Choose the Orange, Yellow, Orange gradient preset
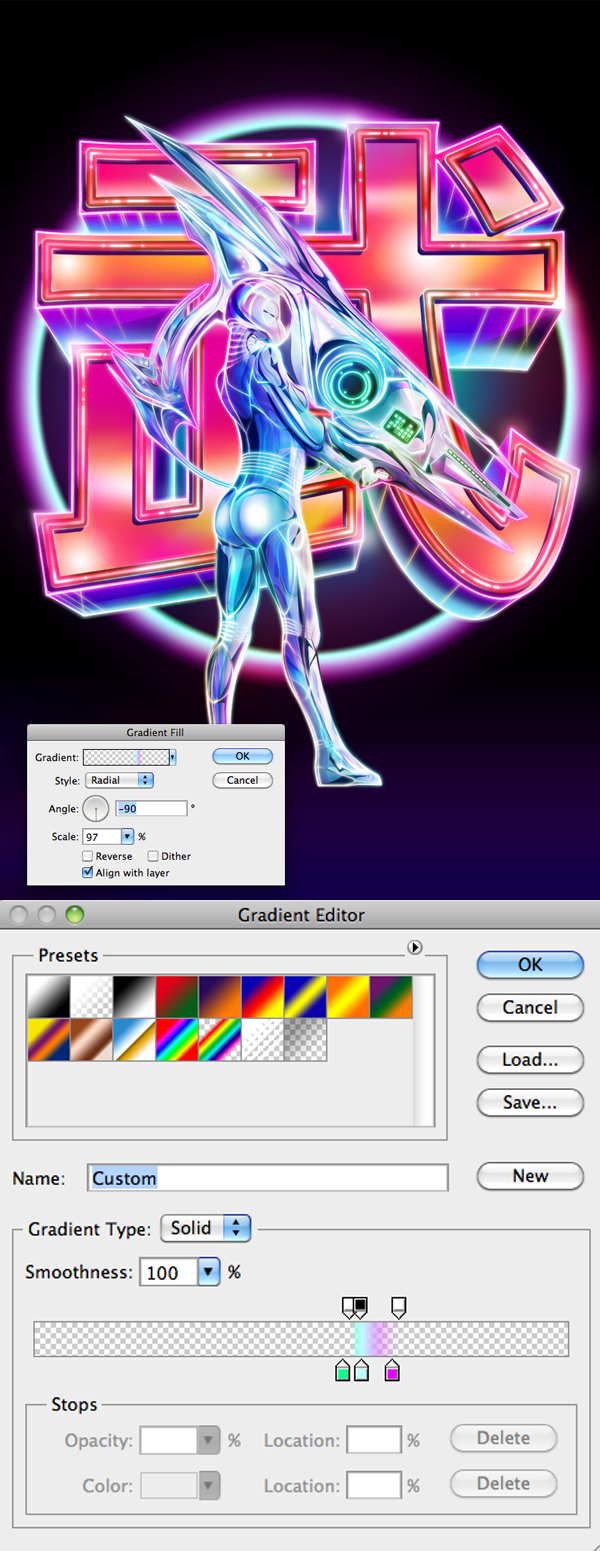This screenshot has width=600, height=1551. coord(346,995)
